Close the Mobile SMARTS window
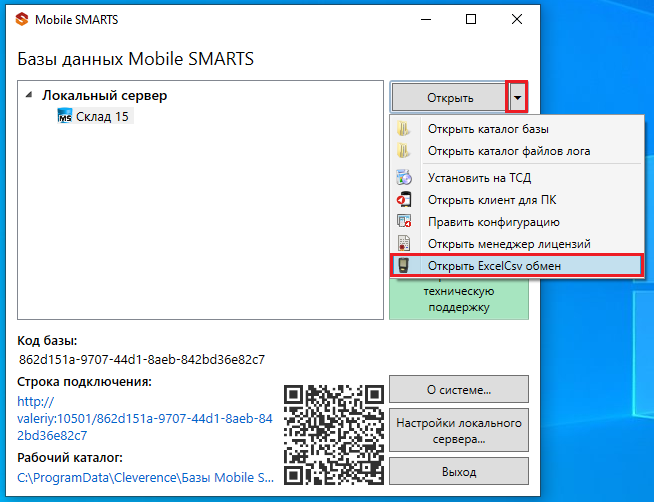This screenshot has width=654, height=502. coord(517,19)
